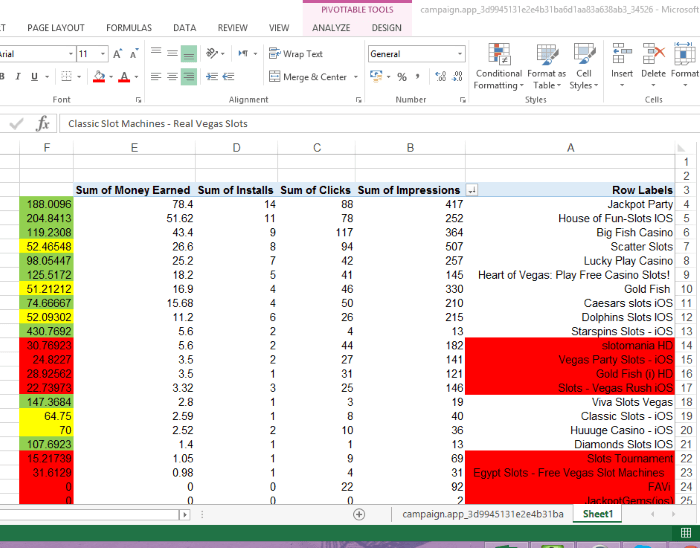This screenshot has height=548, width=700.
Task: Click the Increase Font Size icon
Action: click(117, 54)
